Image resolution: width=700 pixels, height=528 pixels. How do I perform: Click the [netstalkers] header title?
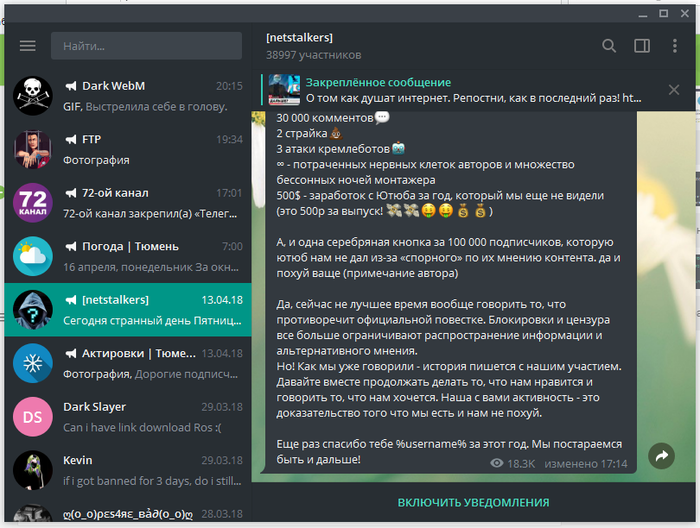(300, 38)
